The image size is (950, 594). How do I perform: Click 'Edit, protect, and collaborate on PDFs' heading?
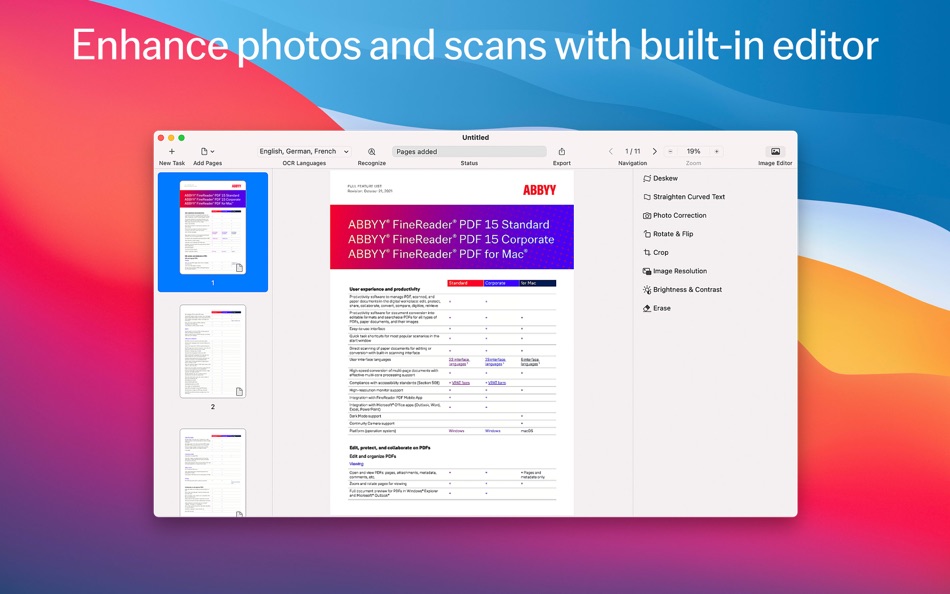[390, 447]
